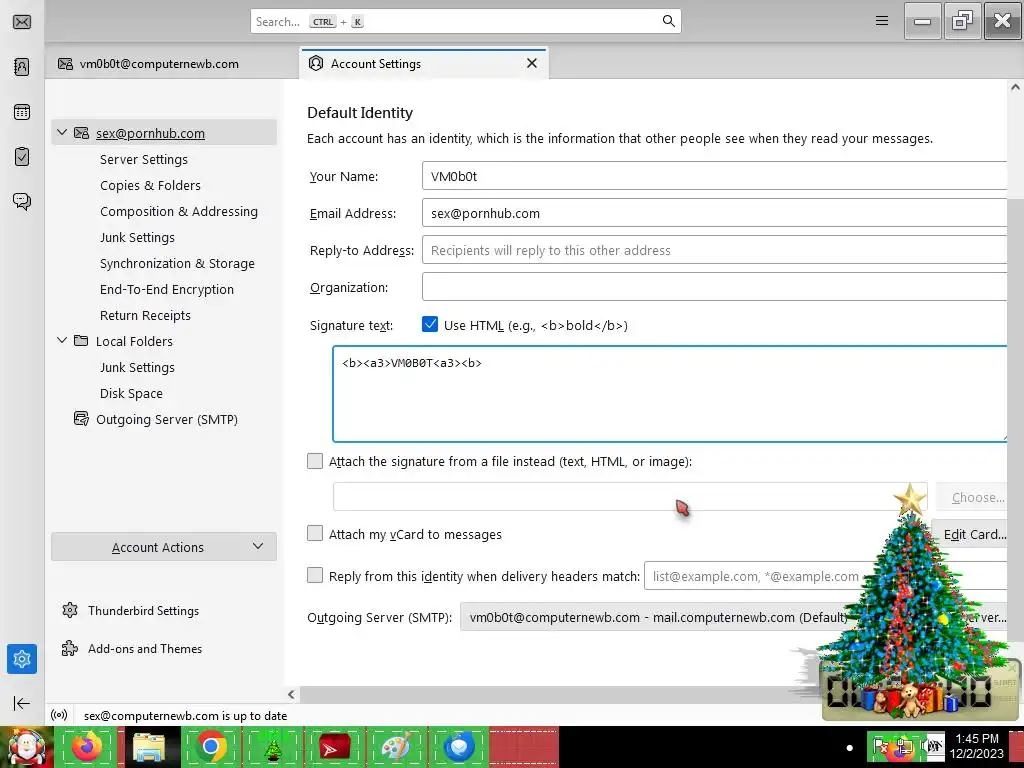
Task: Click the Your Name field
Action: pyautogui.click(x=714, y=176)
